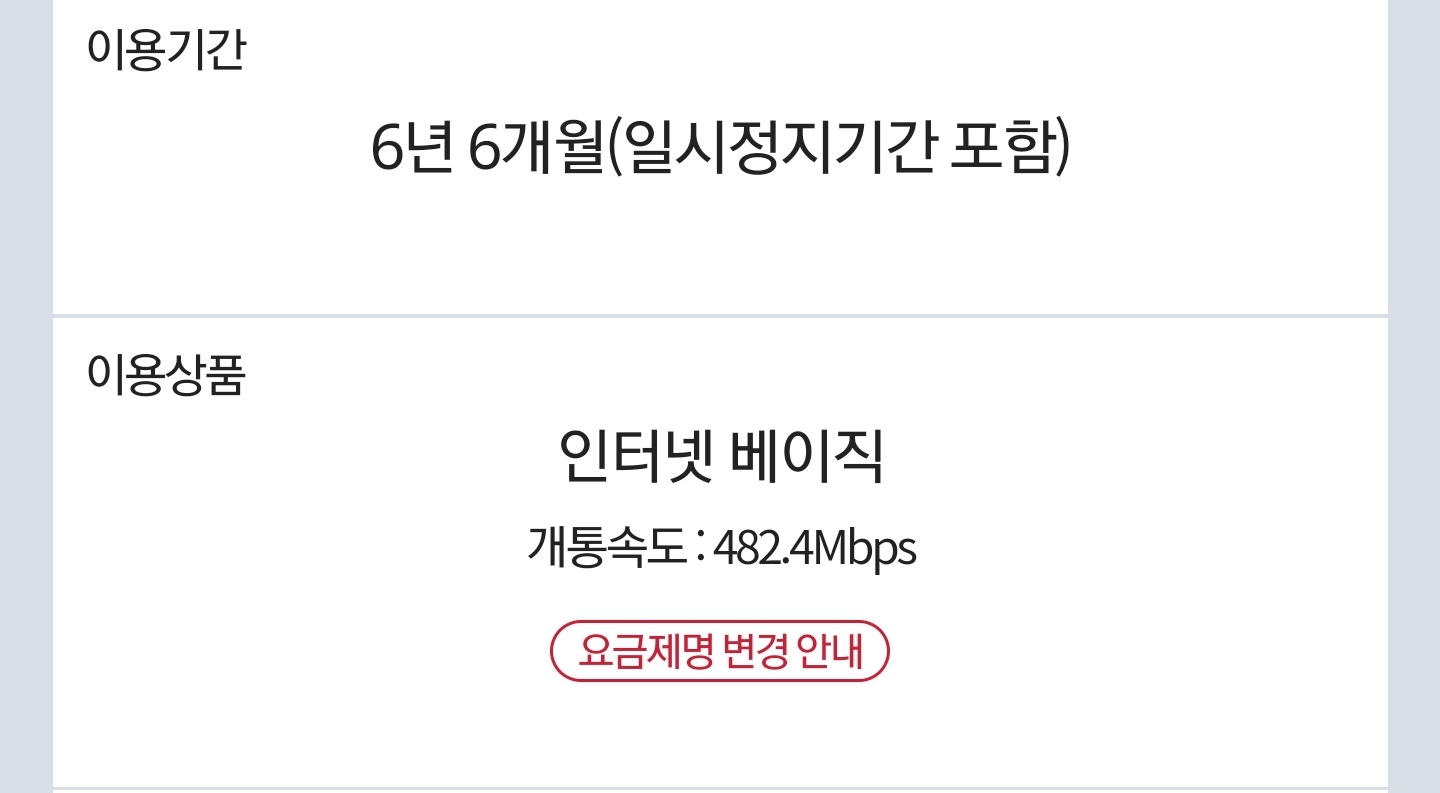Click blank space of the 이용상품 card below the red button
The height and width of the screenshot is (793, 1440).
coord(720,735)
